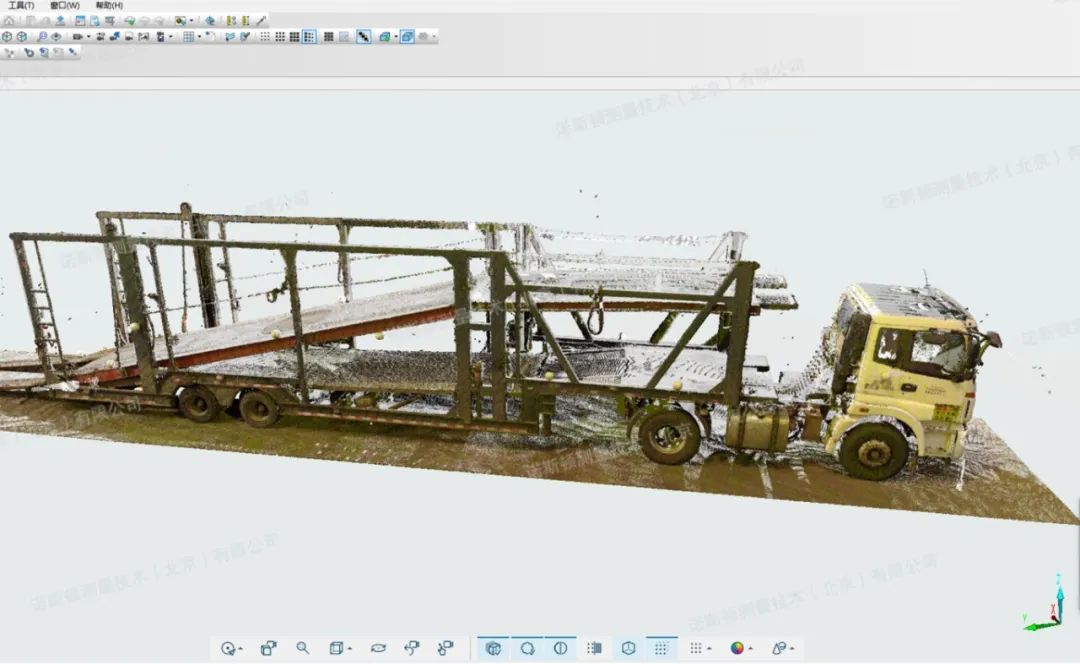Select the medium-dots point display icon
This screenshot has width=1080, height=664.
point(280,37)
